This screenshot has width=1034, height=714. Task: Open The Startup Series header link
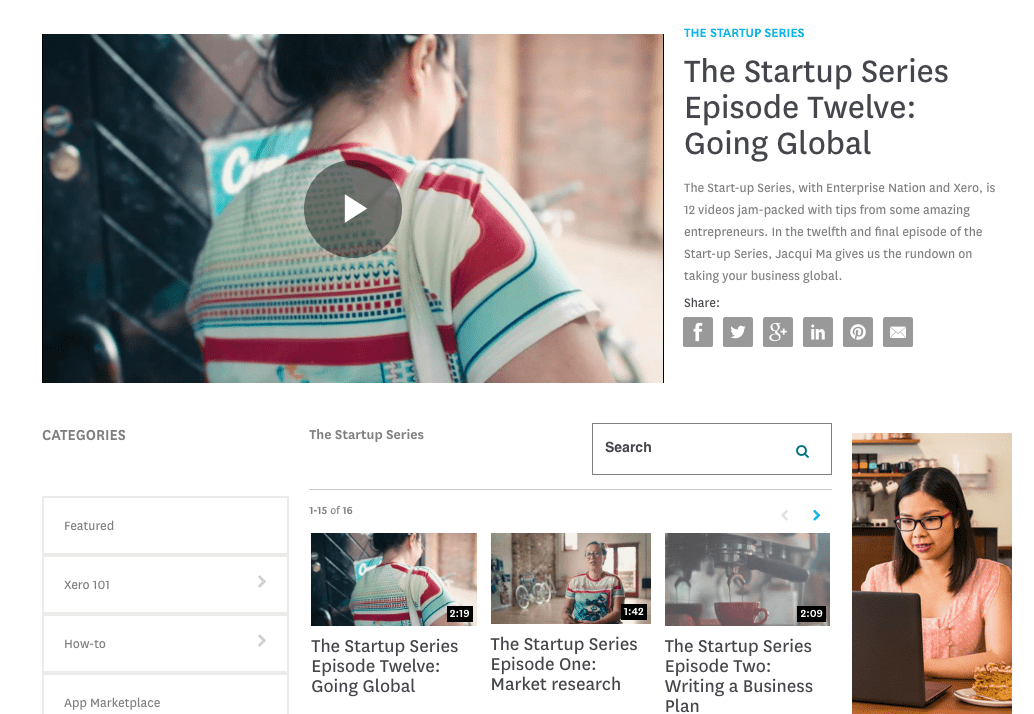click(744, 33)
